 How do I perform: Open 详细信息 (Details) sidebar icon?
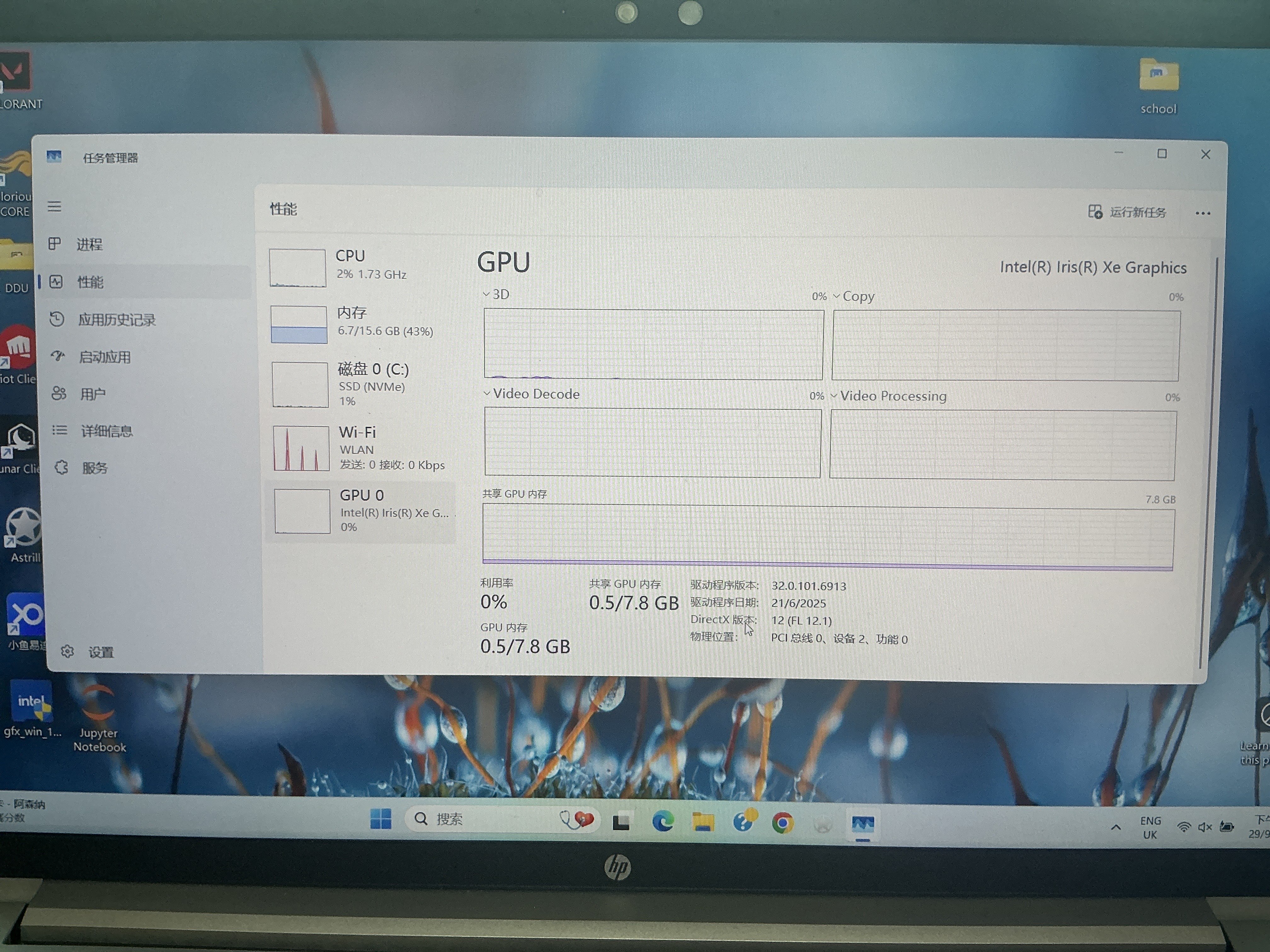point(60,430)
